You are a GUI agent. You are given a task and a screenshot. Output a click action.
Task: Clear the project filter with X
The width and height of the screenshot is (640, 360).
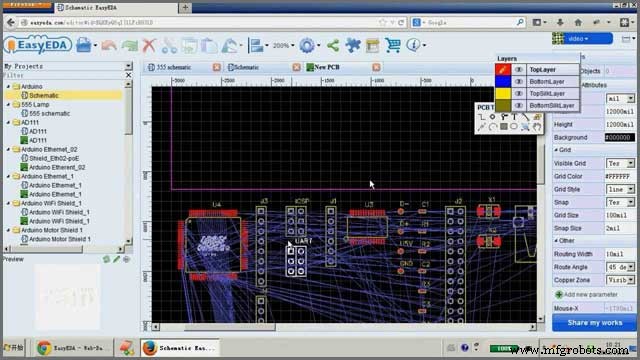(x=129, y=75)
